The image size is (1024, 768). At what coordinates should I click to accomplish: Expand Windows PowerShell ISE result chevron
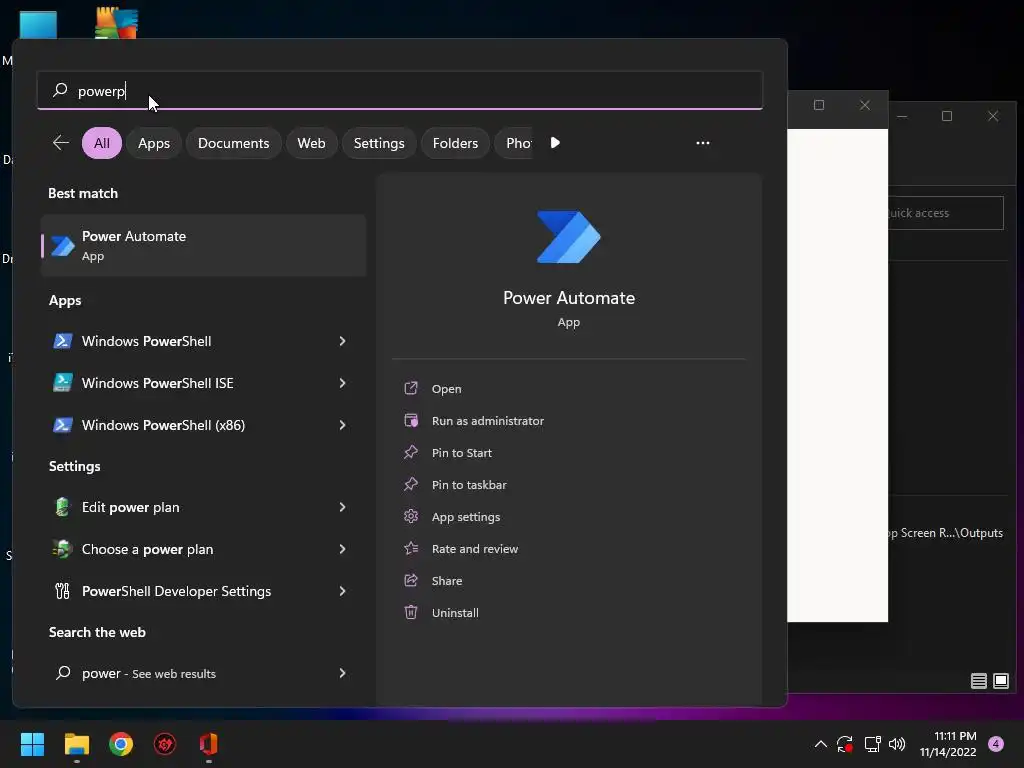pos(342,383)
